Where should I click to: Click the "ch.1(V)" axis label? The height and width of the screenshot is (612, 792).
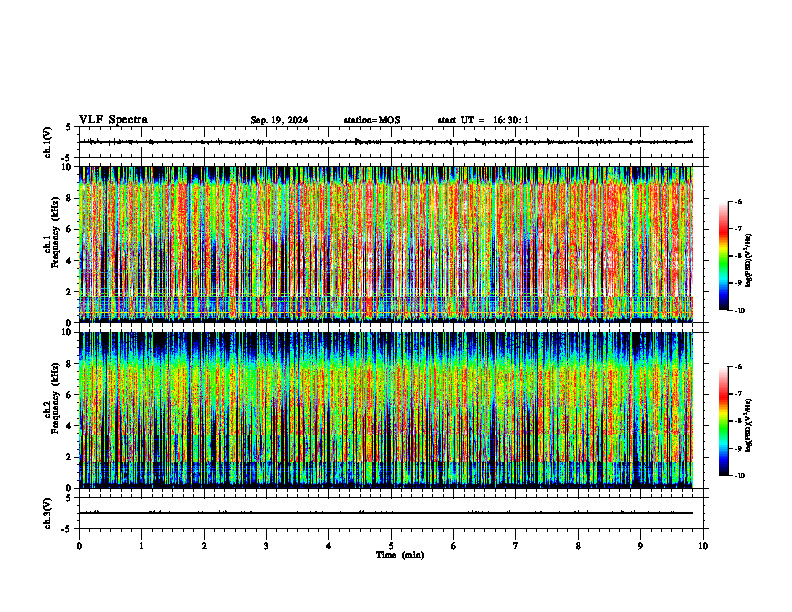pos(48,142)
